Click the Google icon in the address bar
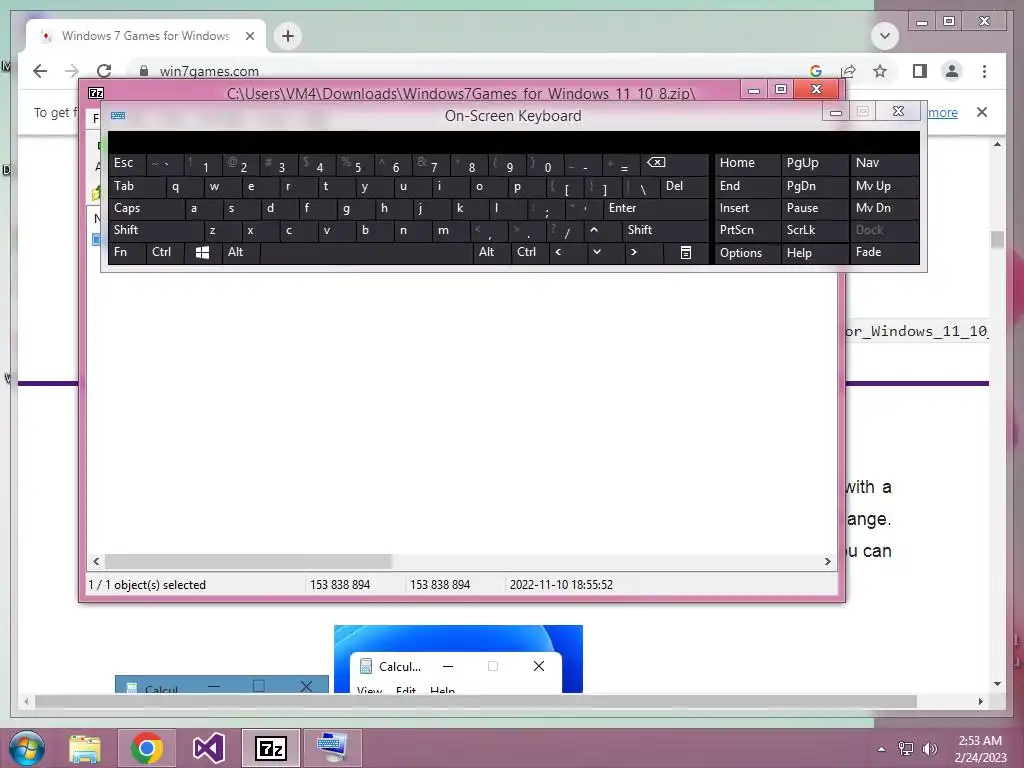The width and height of the screenshot is (1024, 768). click(x=816, y=71)
